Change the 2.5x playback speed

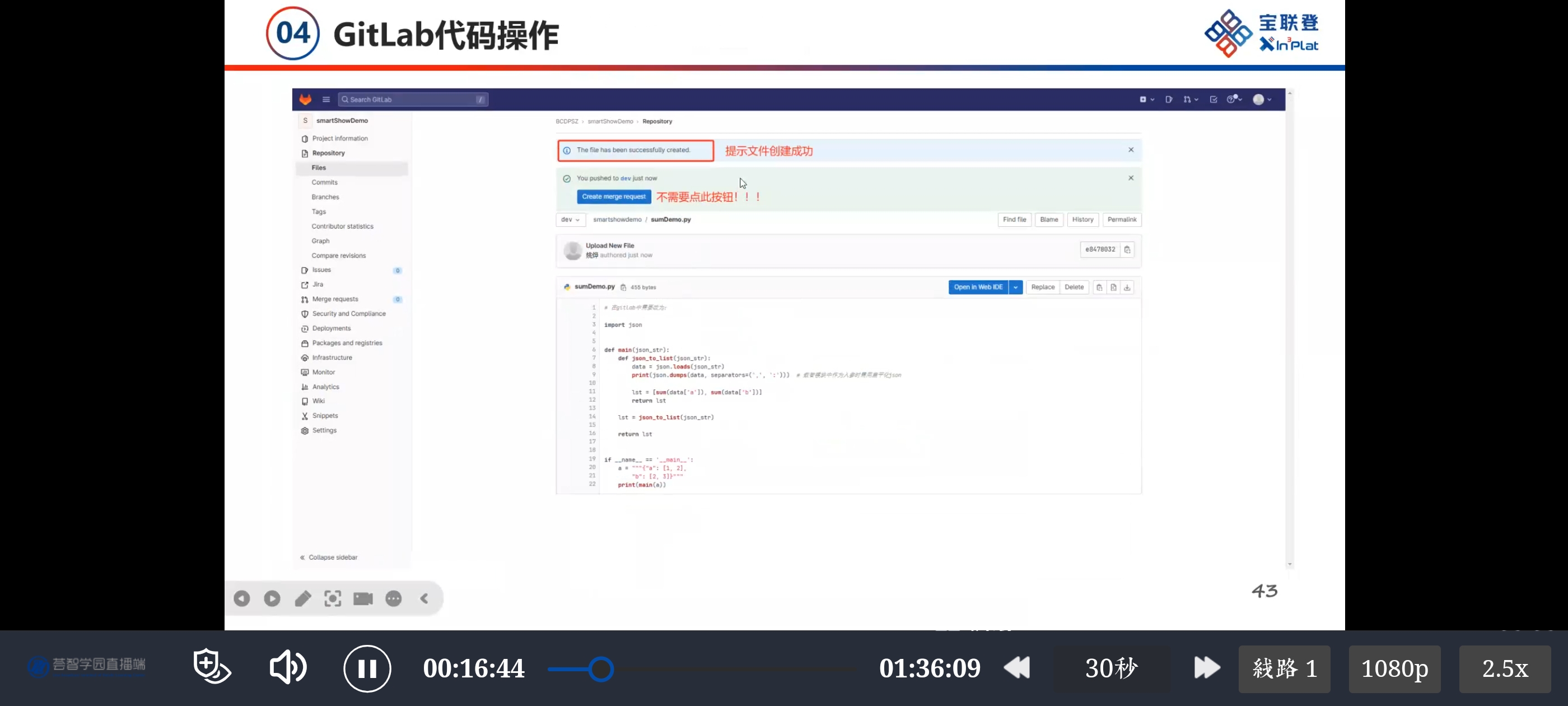(1504, 669)
